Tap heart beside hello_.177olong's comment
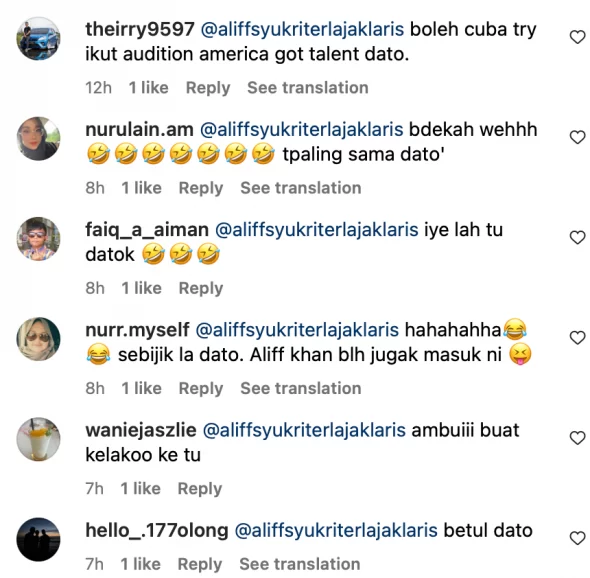The width and height of the screenshot is (590, 578). (577, 538)
